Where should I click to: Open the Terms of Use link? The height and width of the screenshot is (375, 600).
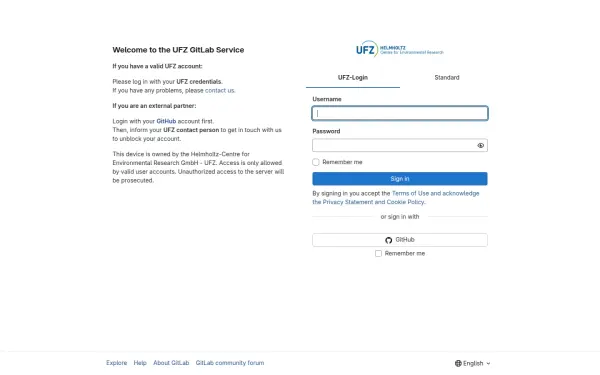tap(410, 194)
